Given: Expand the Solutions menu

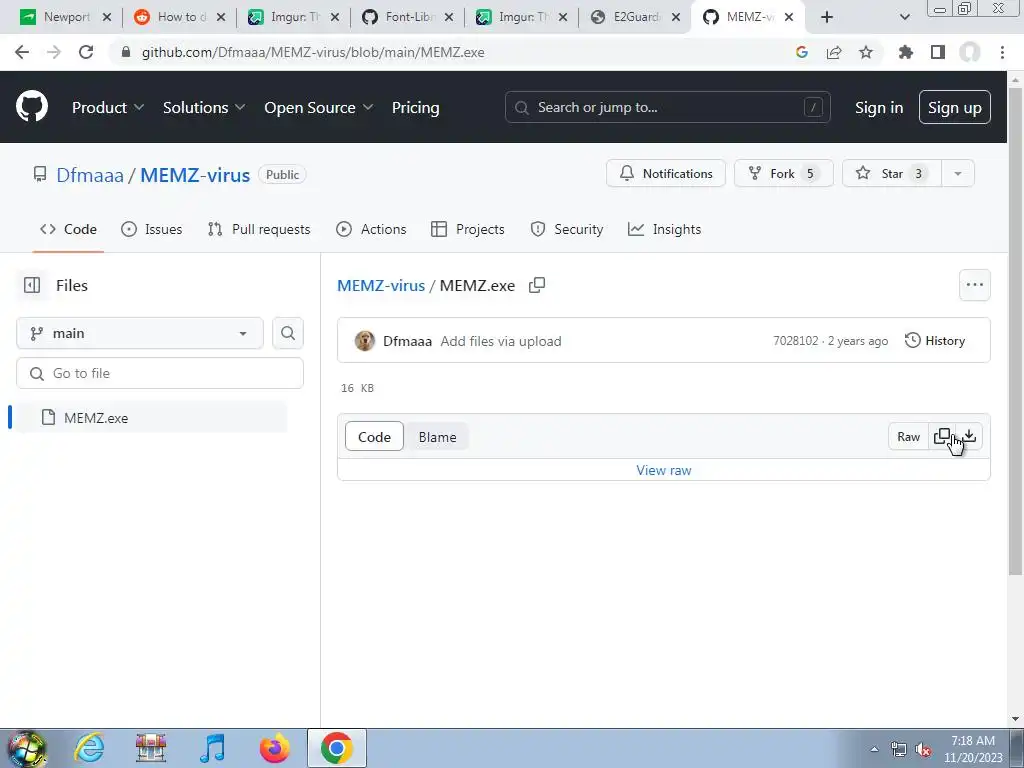Looking at the screenshot, I should 204,108.
